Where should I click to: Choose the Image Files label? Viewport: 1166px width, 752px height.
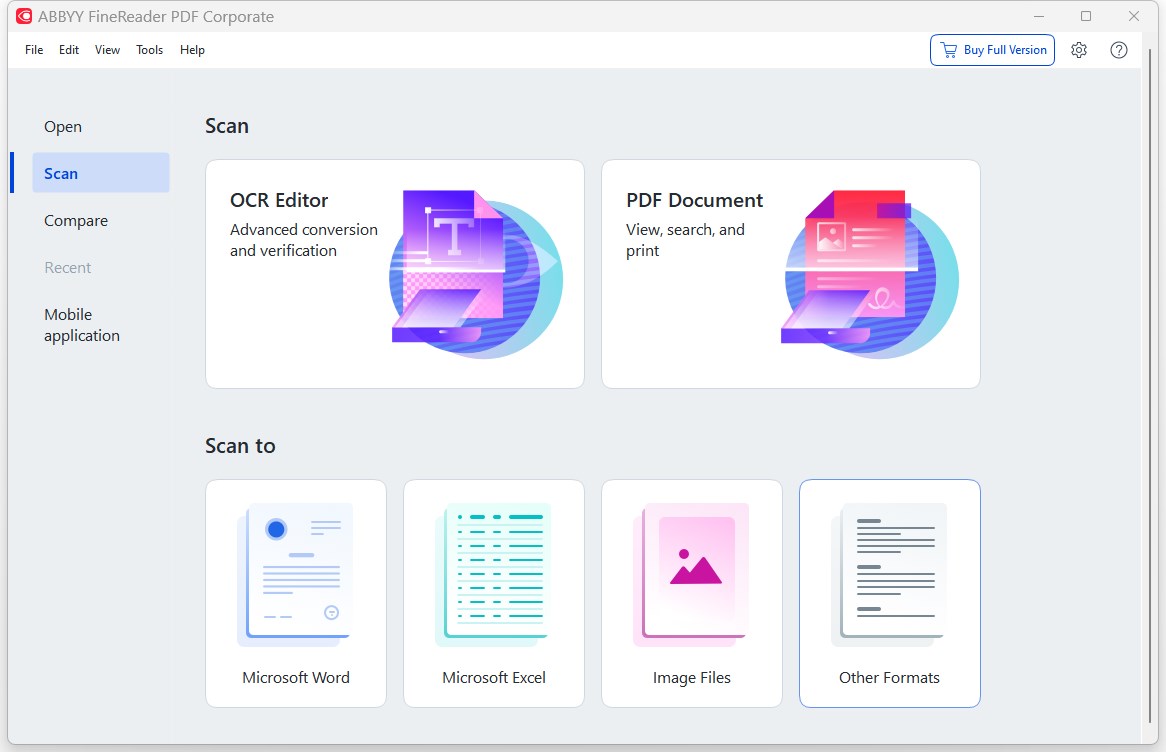pos(692,678)
